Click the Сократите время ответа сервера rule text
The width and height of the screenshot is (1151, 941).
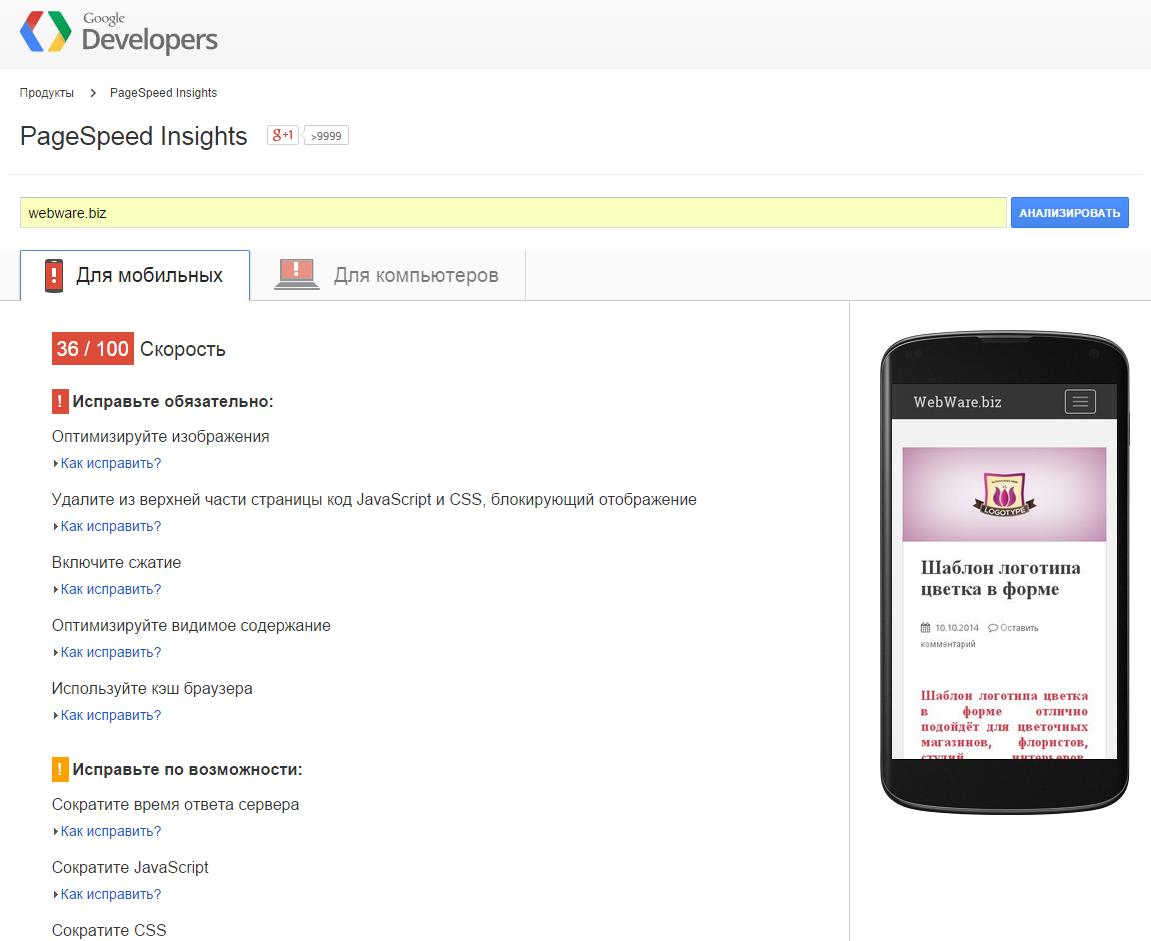click(x=175, y=805)
